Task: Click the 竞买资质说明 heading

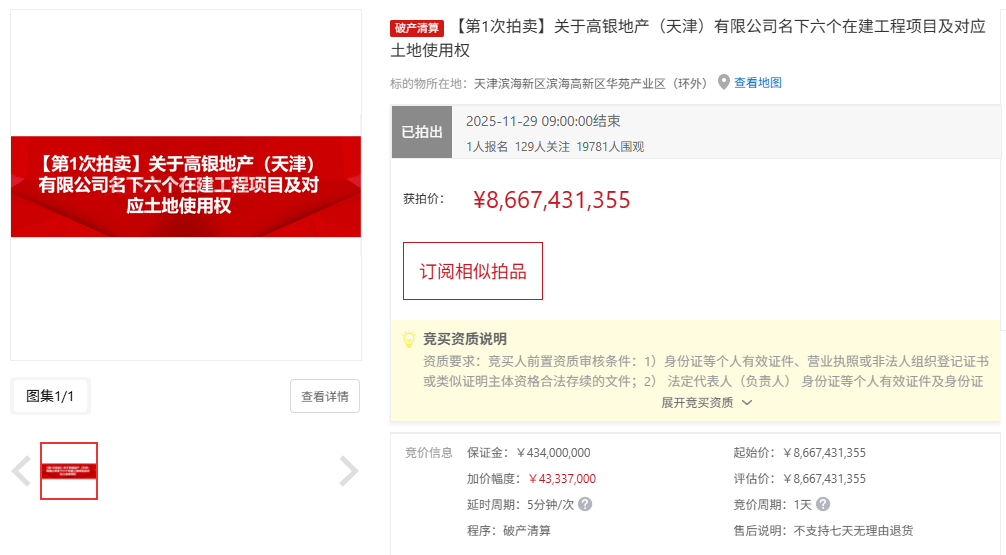Action: [464, 339]
